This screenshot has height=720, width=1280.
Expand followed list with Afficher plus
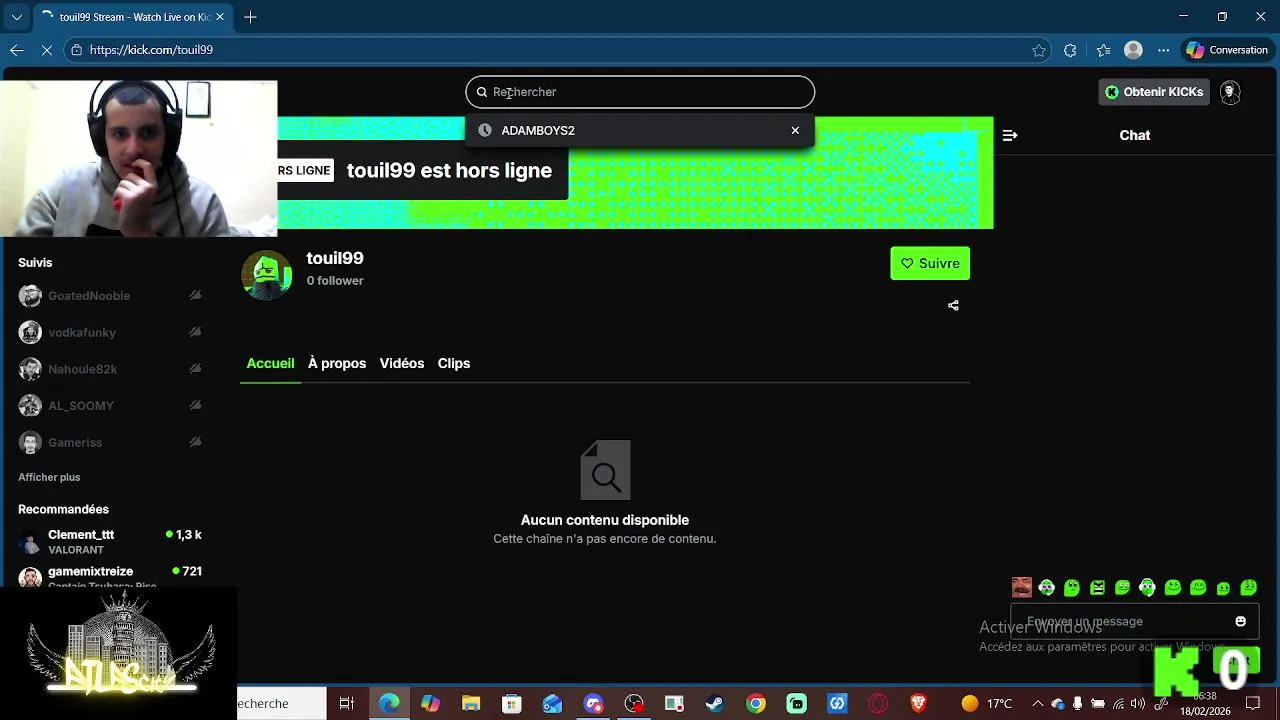(49, 477)
